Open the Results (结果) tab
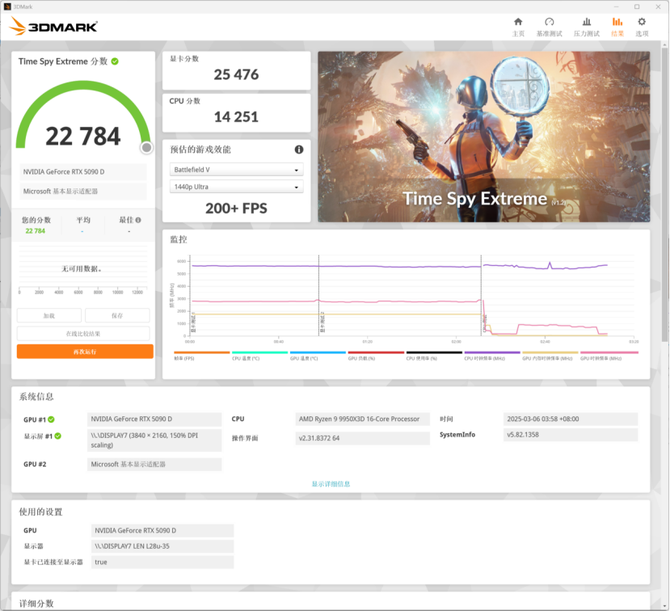Screen dimensions: 670x611 click(617, 27)
